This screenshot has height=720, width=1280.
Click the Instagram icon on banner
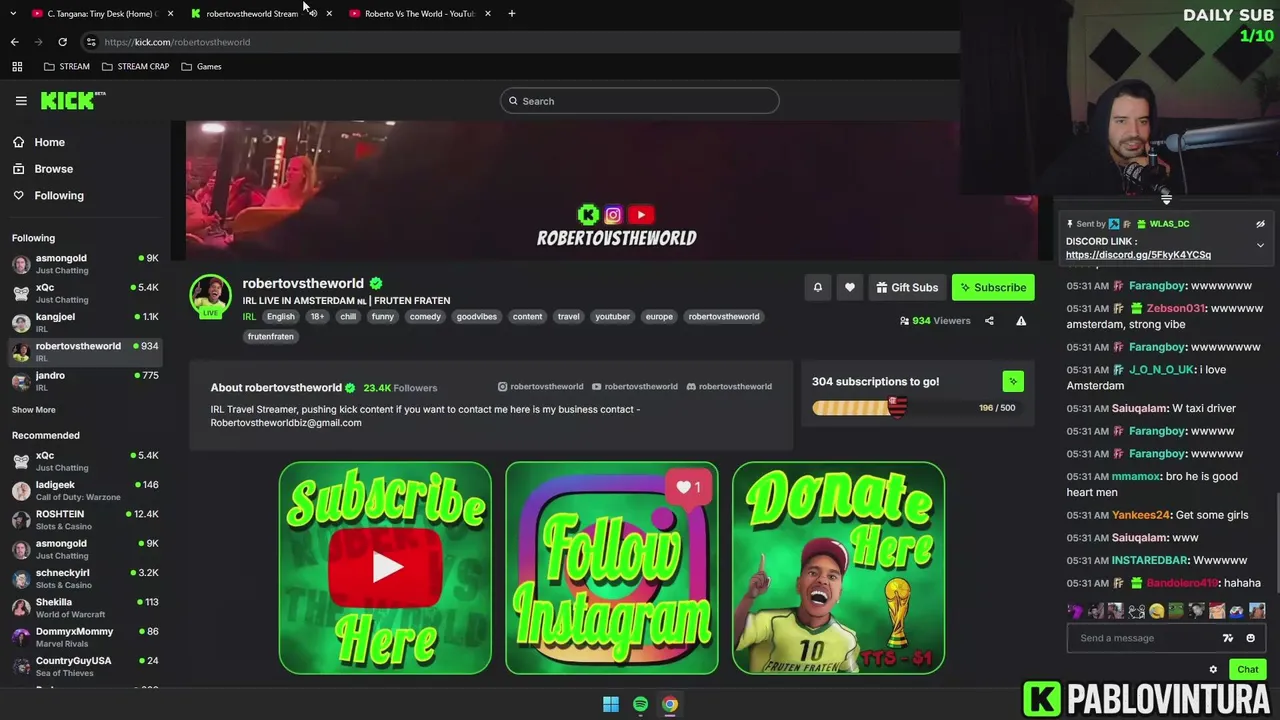click(x=613, y=214)
